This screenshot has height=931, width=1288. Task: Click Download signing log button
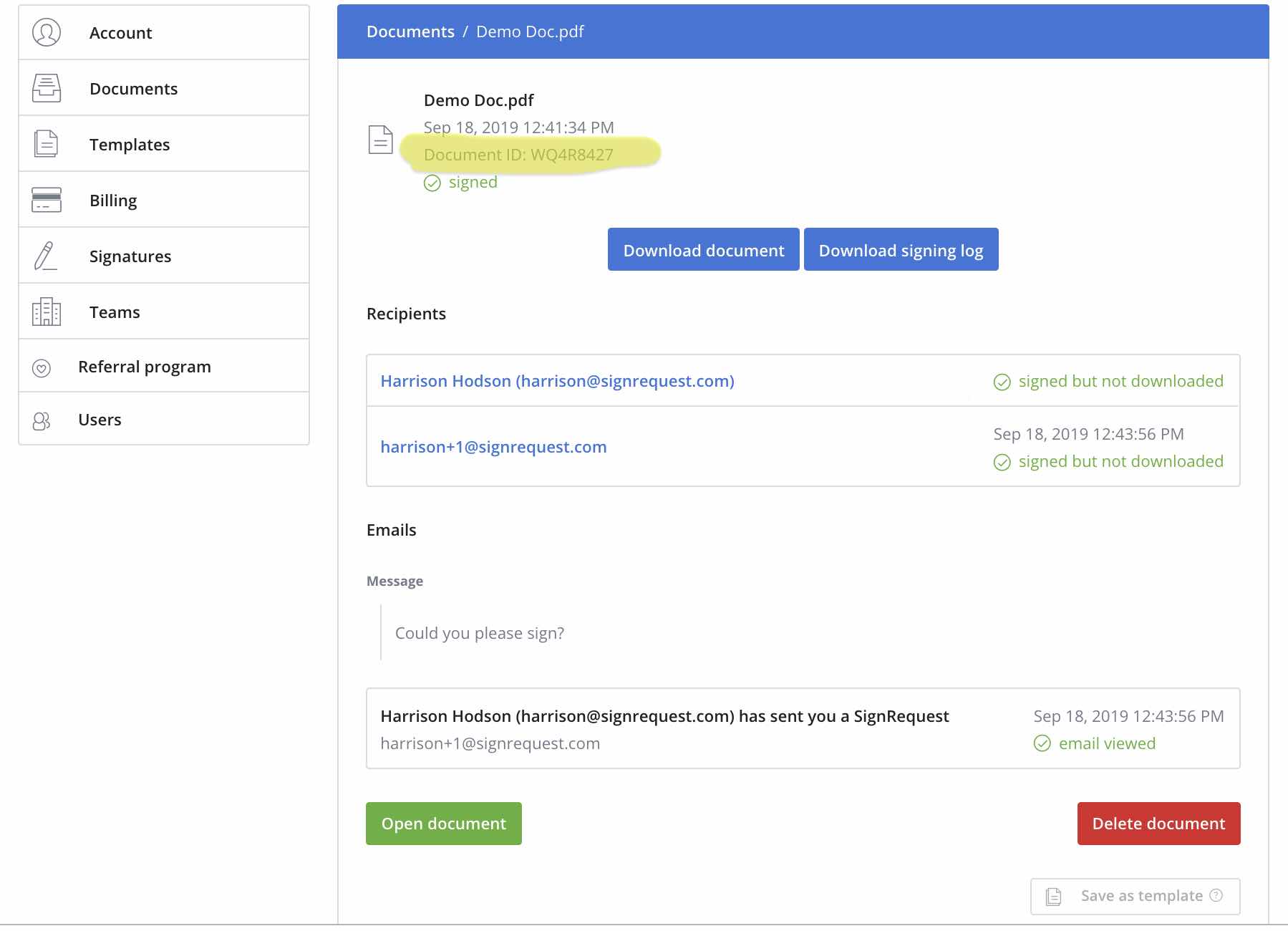901,249
